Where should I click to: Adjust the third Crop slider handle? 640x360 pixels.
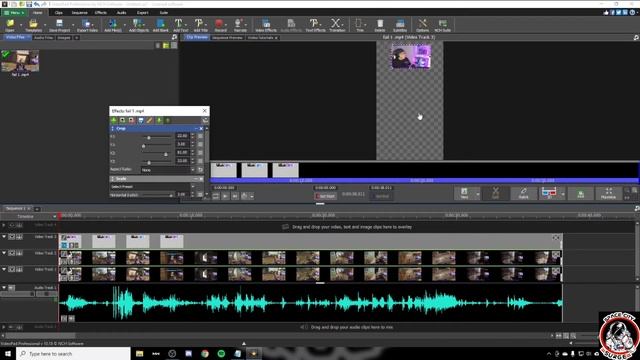166,154
